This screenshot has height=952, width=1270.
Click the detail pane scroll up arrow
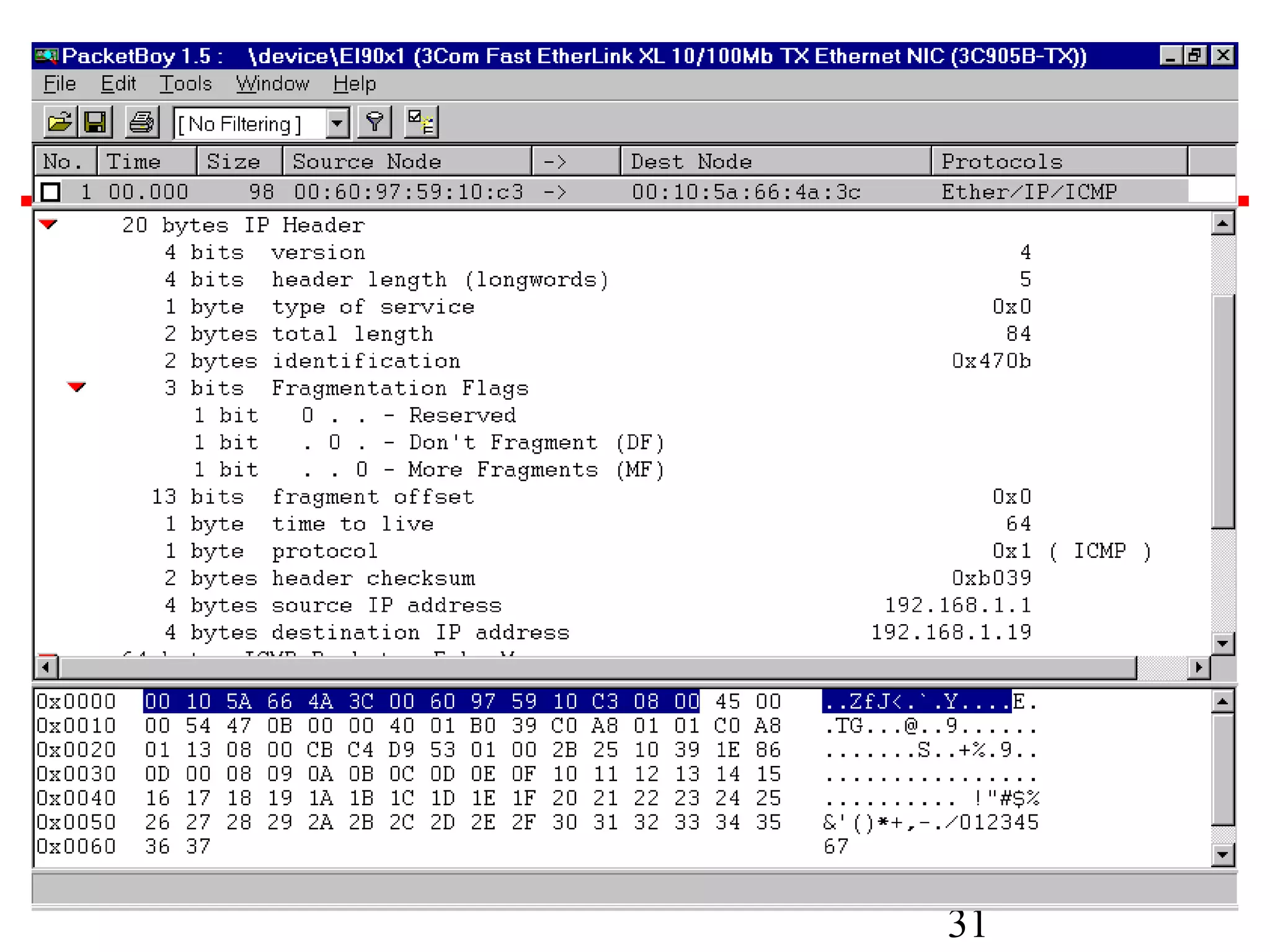(1222, 223)
